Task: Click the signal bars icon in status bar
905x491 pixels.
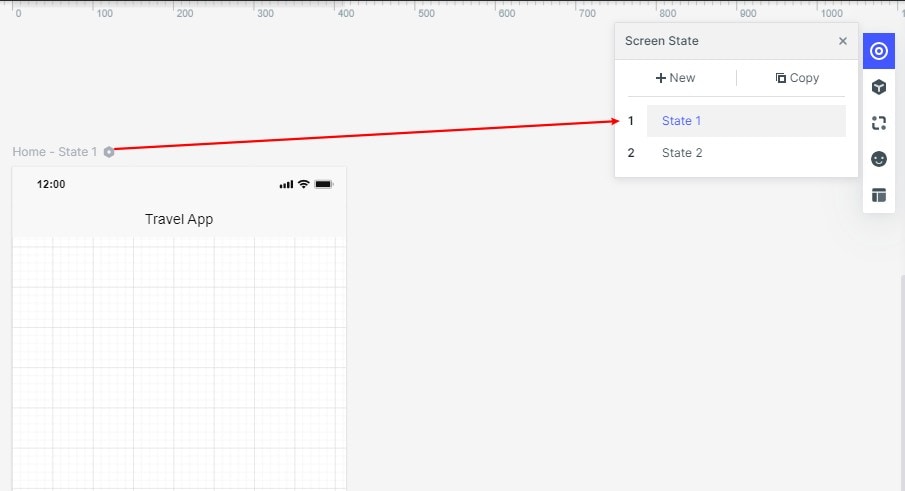Action: tap(286, 184)
